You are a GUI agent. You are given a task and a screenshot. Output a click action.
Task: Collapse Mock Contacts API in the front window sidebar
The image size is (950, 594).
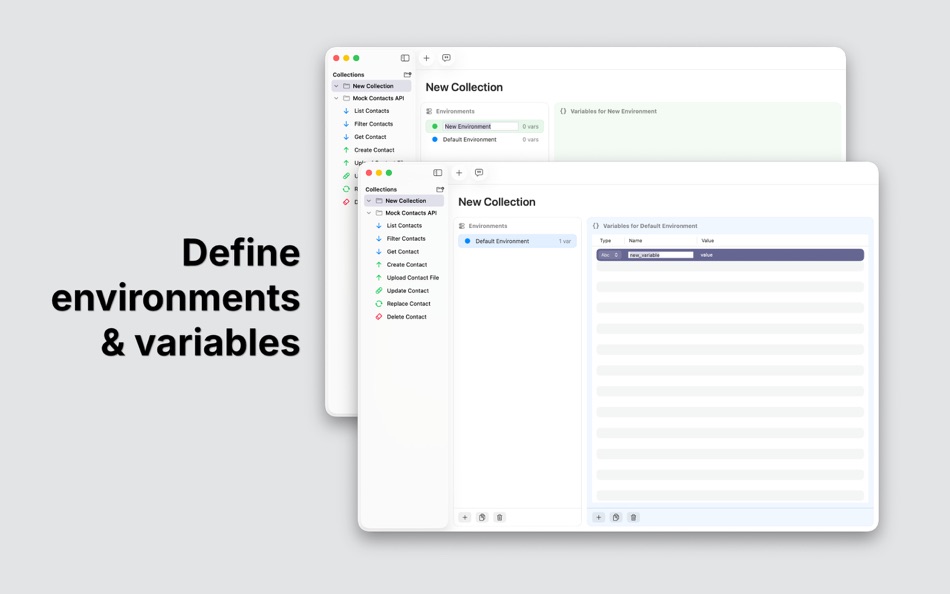tap(368, 213)
